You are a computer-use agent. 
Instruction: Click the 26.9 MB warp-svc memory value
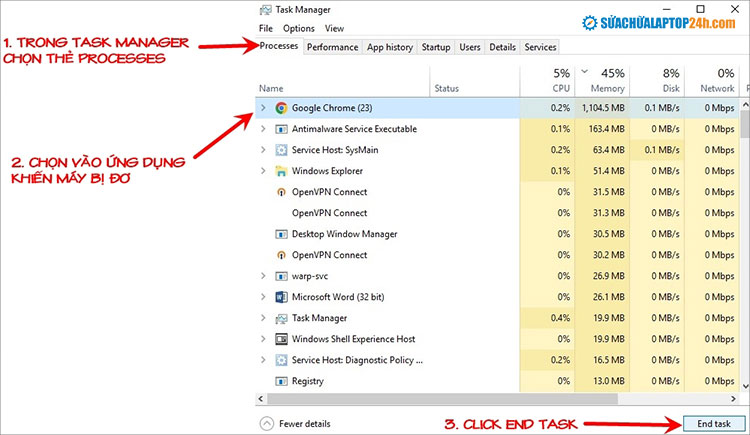pyautogui.click(x=609, y=276)
